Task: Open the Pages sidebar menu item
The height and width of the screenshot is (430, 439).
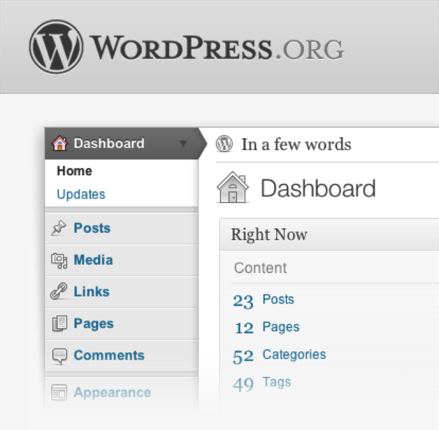Action: [122, 324]
